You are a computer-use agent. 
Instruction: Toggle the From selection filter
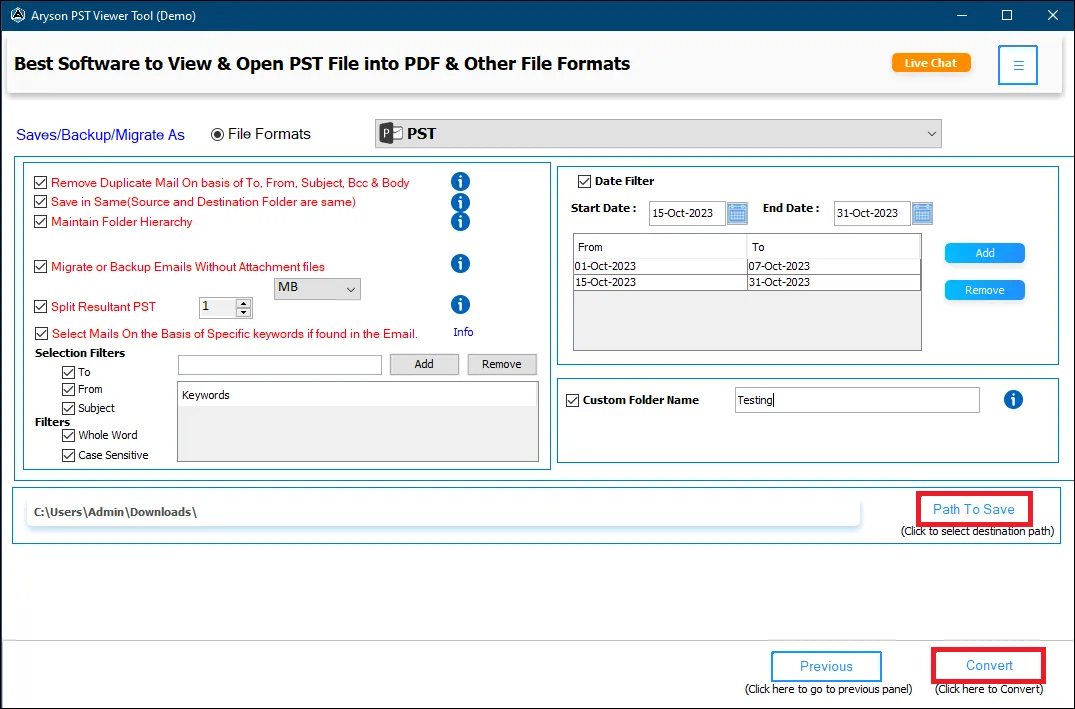coord(68,389)
